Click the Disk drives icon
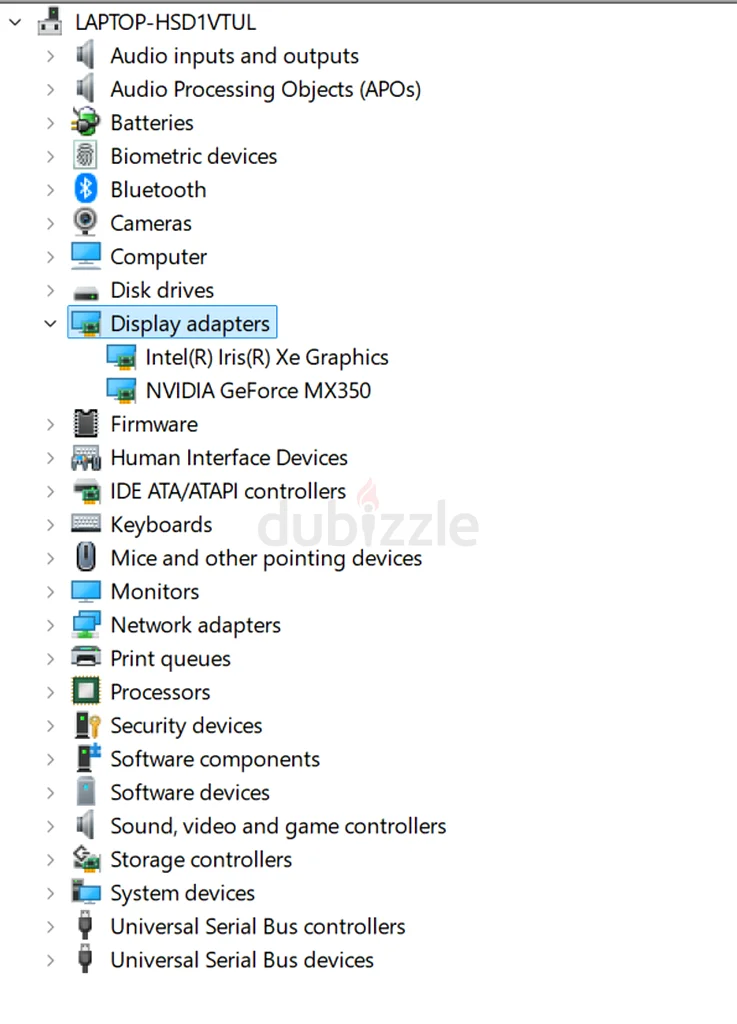737x1024 pixels. (x=86, y=291)
